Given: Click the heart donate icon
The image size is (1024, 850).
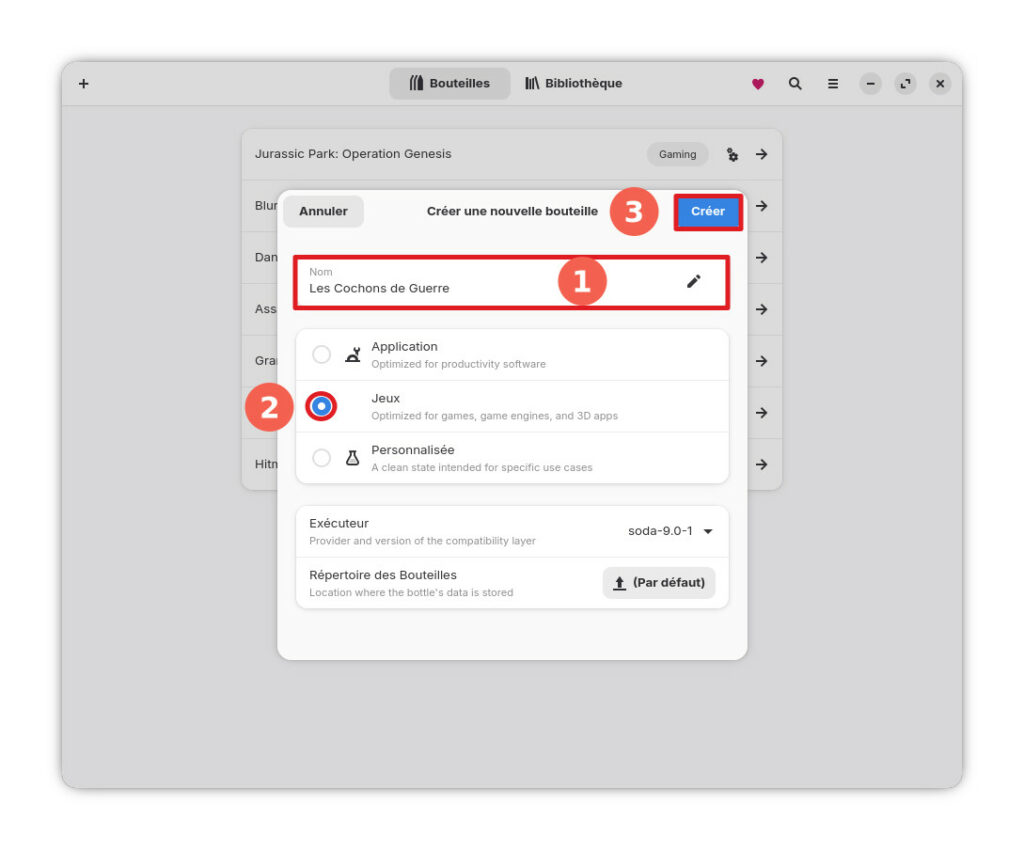Looking at the screenshot, I should click(758, 84).
